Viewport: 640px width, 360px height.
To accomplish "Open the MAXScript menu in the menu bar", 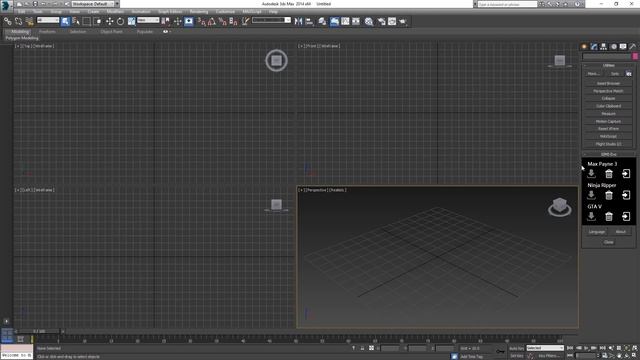I will pos(252,12).
